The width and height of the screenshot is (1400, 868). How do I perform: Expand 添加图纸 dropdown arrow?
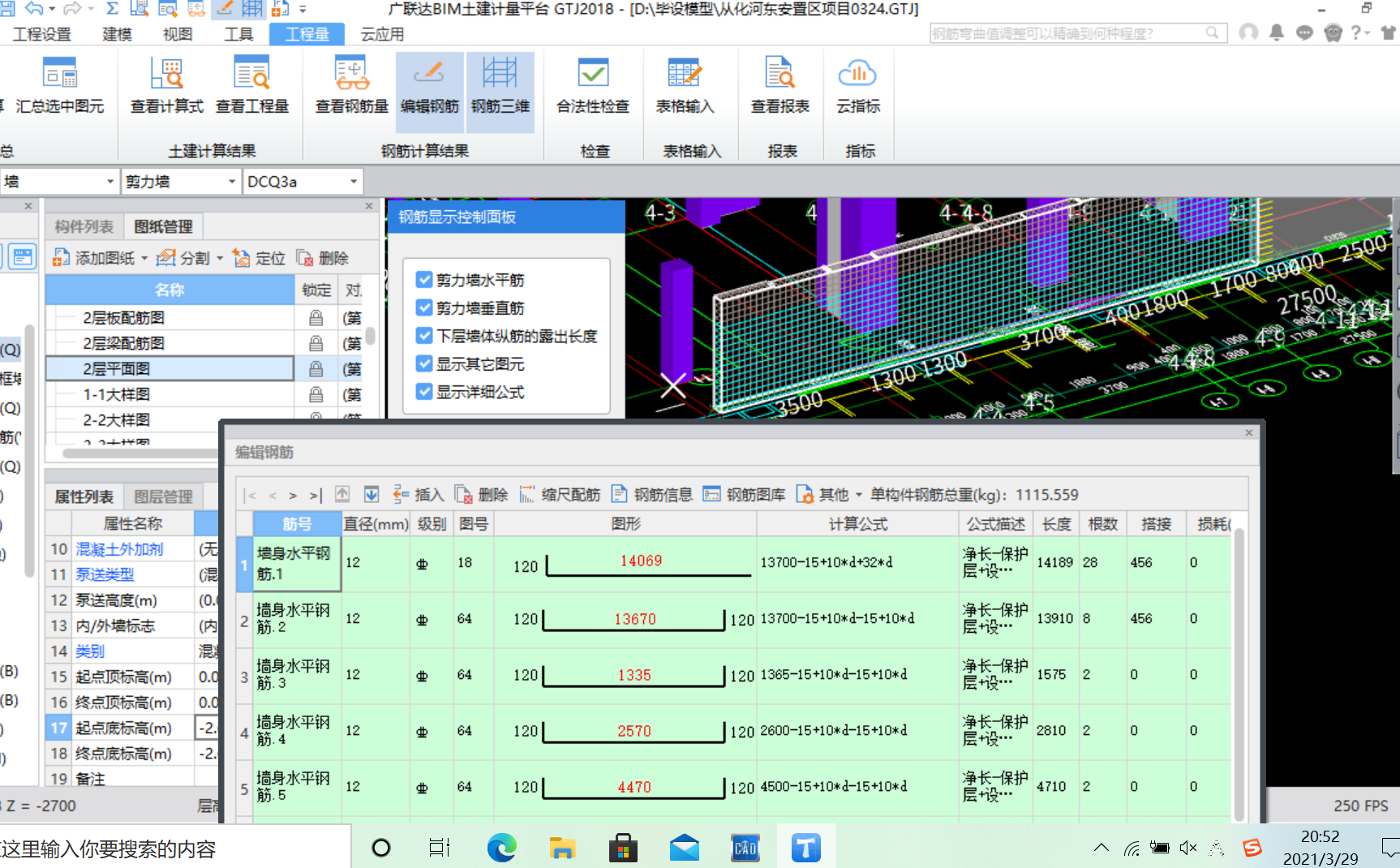144,258
